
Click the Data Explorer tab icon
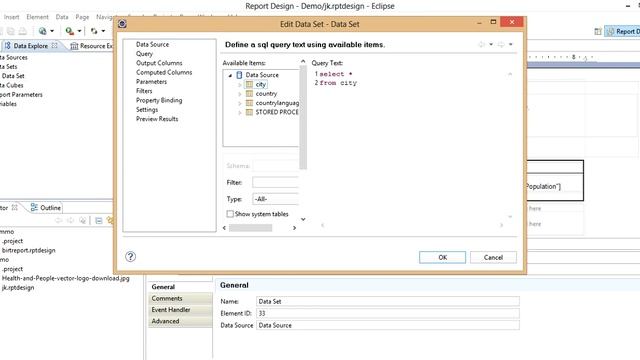pyautogui.click(x=8, y=46)
